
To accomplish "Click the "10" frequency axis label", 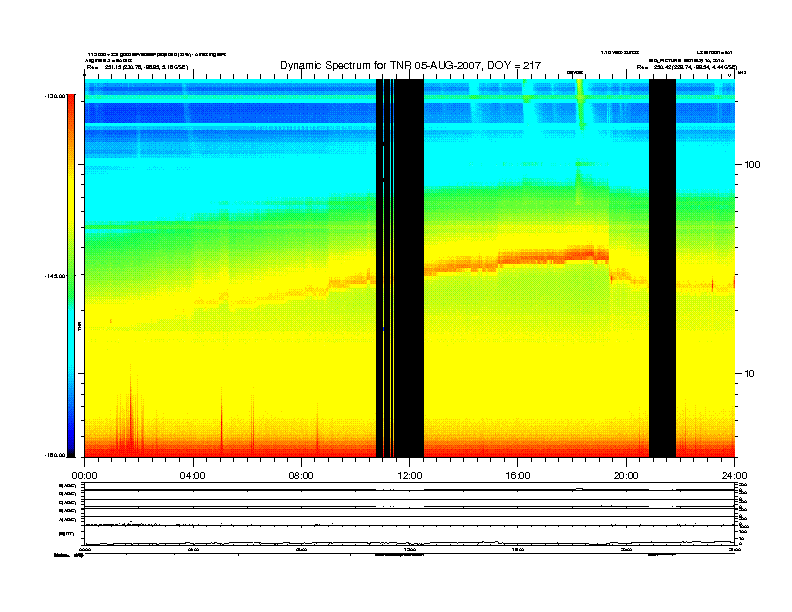I will [749, 374].
